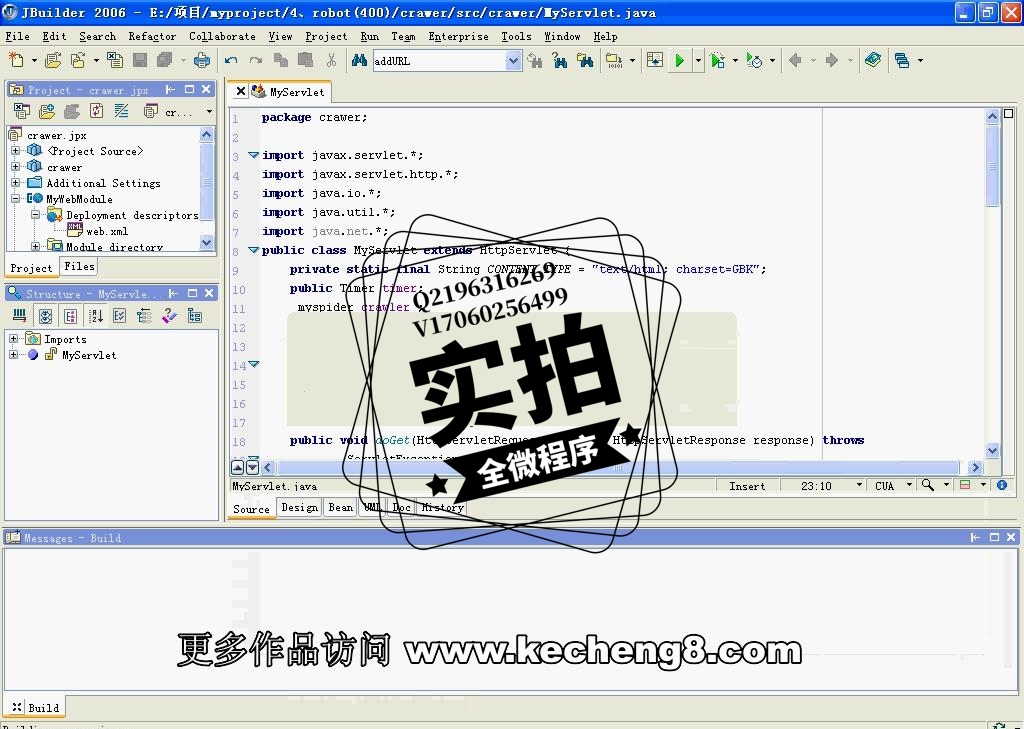Open Help with the book icon
Screen dimensions: 1024x729
[x=872, y=61]
